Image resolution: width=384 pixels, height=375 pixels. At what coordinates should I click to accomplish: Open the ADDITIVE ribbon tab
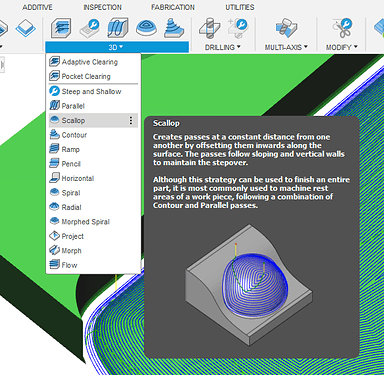pyautogui.click(x=37, y=7)
